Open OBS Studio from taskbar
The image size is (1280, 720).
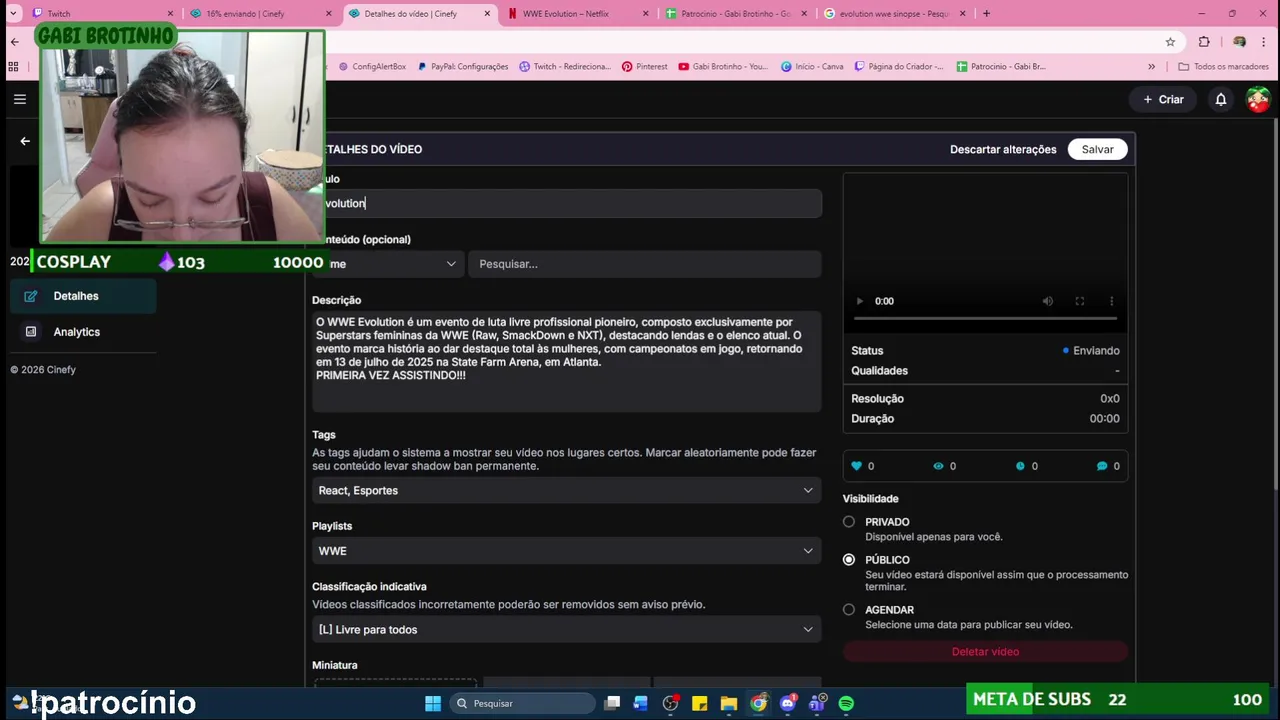tap(670, 703)
